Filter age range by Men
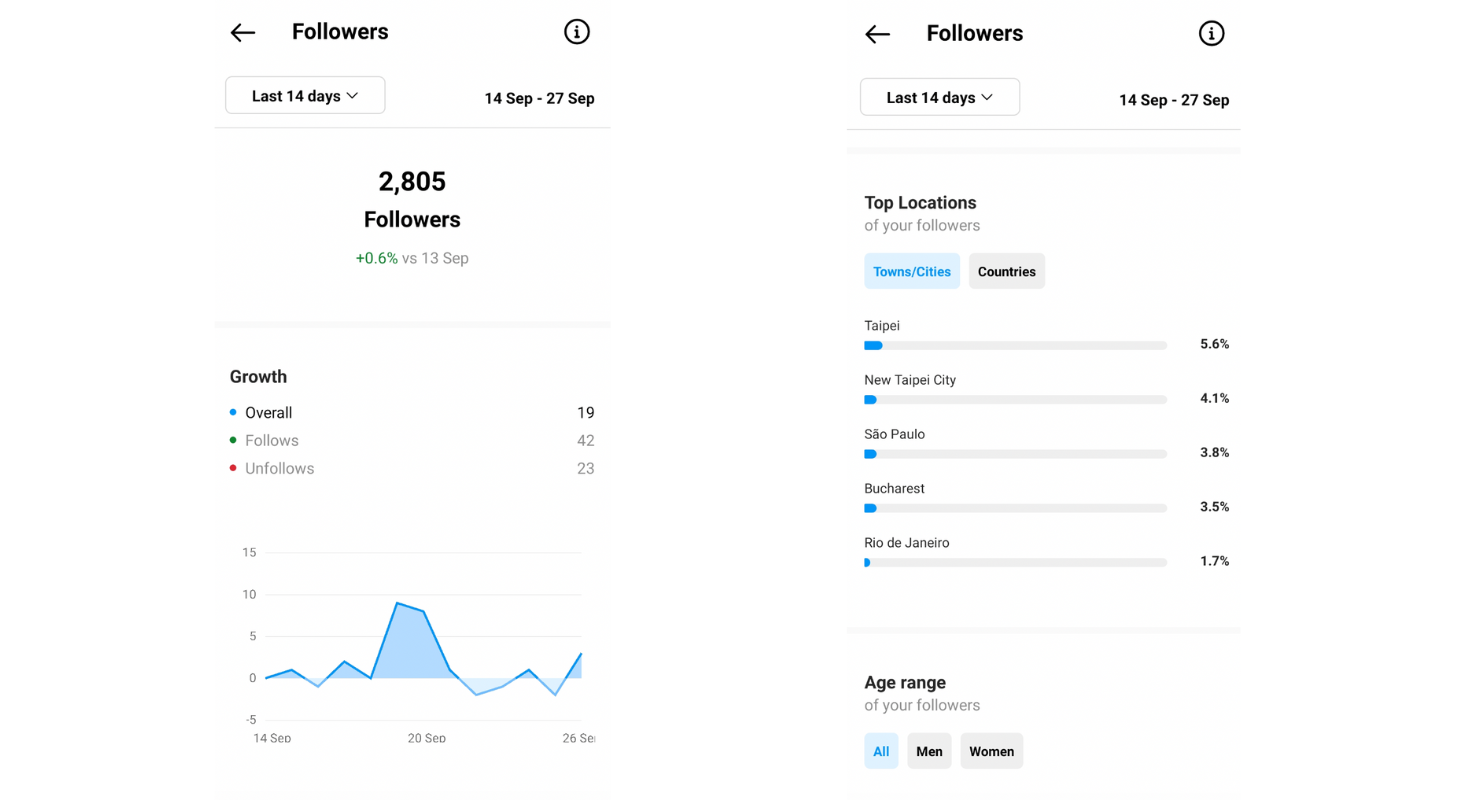 pyautogui.click(x=929, y=751)
